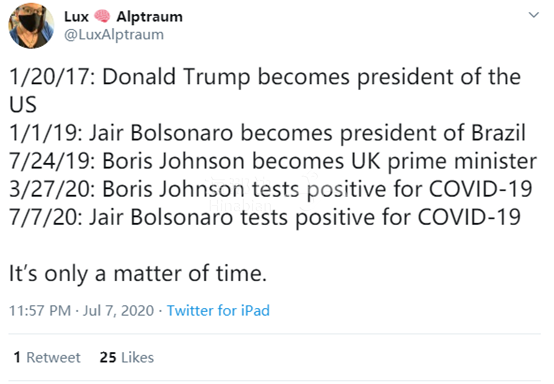View the 1 Retweet list

pyautogui.click(x=47, y=357)
